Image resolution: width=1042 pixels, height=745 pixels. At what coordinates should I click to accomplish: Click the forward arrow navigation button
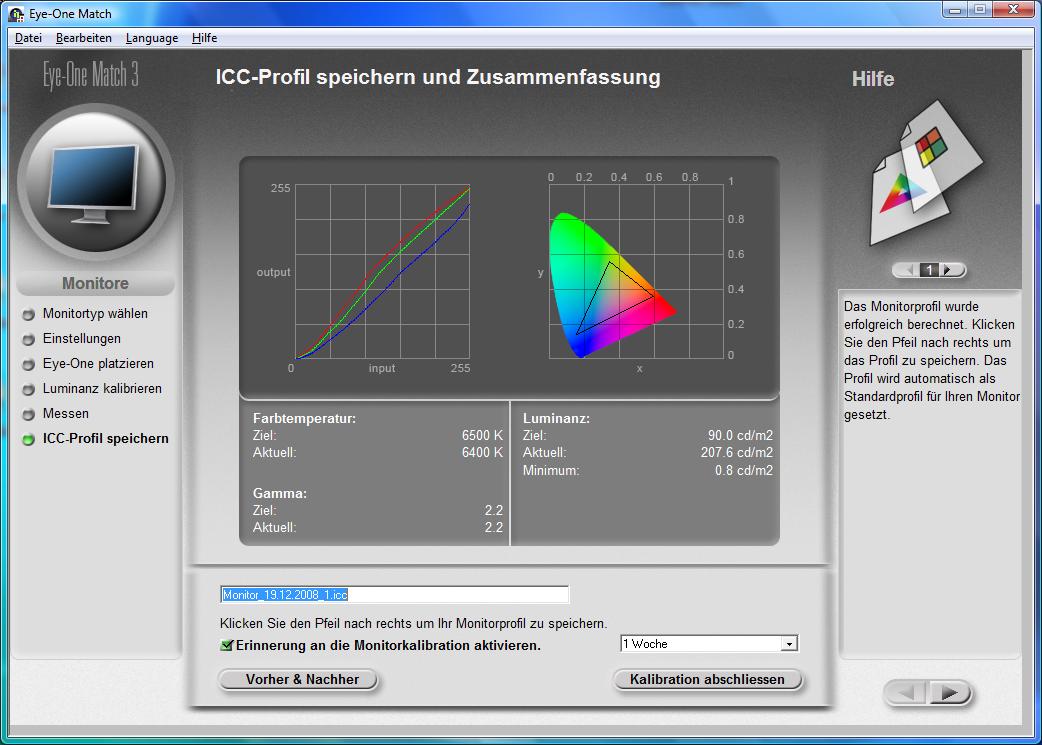pos(950,693)
